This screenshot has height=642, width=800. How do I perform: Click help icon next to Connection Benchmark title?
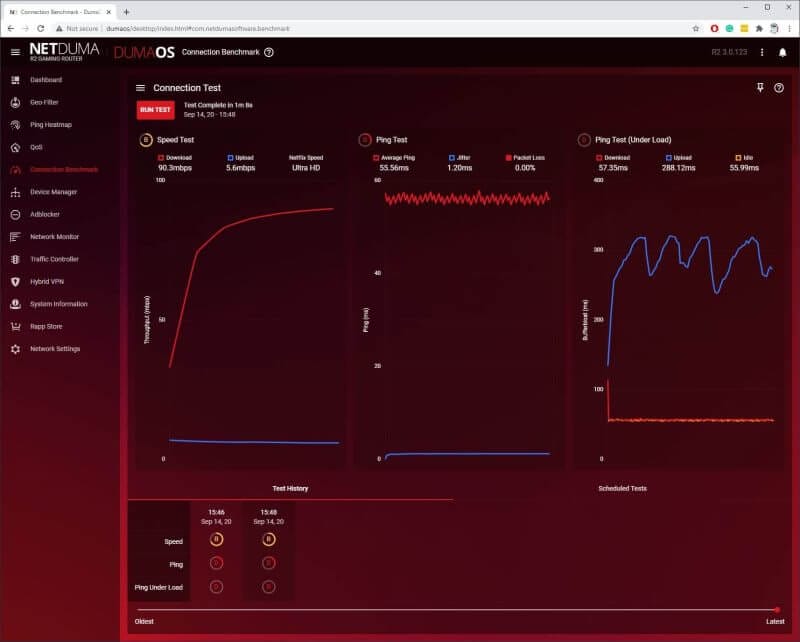[x=269, y=52]
